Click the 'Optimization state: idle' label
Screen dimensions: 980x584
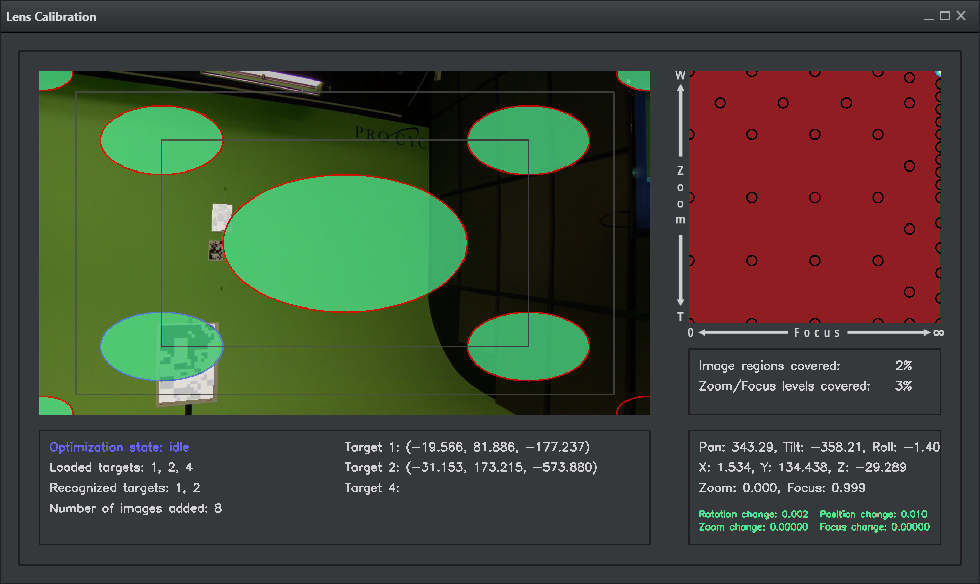tap(119, 447)
